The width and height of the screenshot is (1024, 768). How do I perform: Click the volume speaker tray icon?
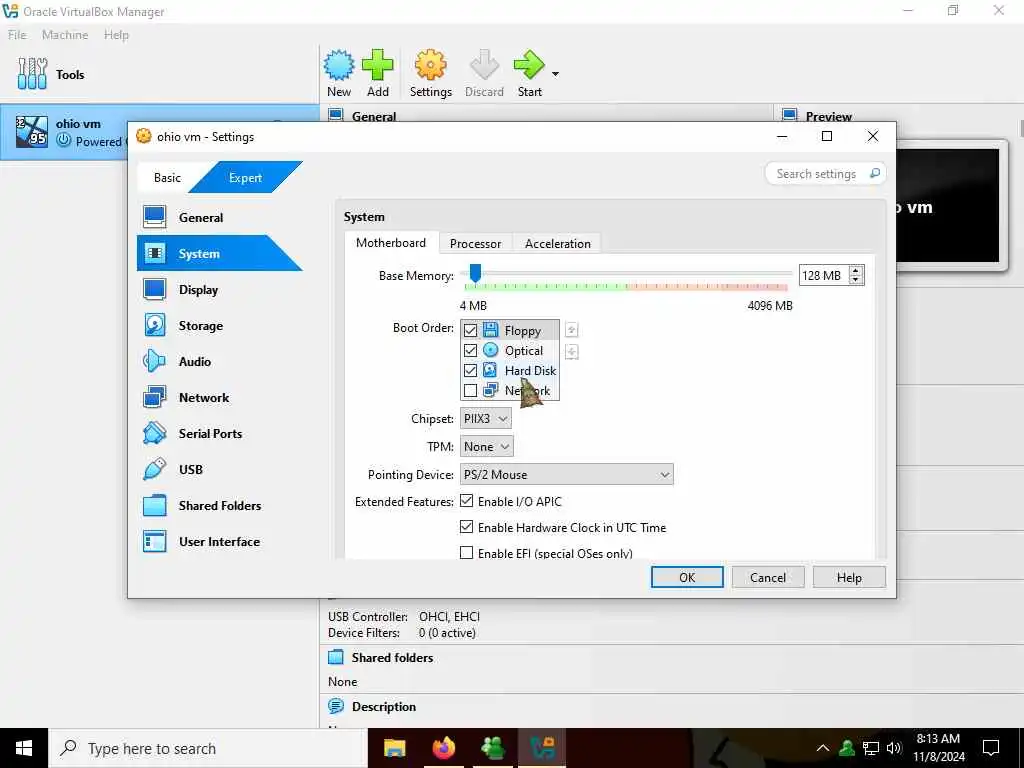(x=894, y=748)
